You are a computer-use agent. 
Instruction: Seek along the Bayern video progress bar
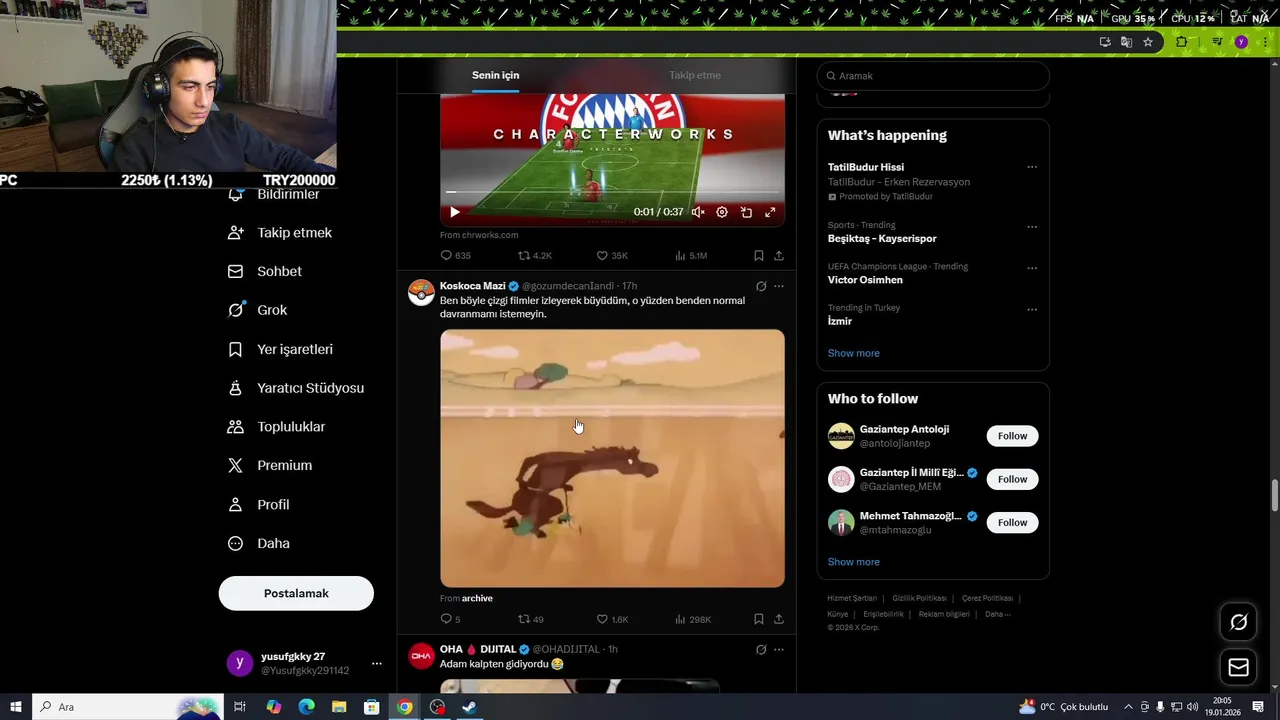click(x=612, y=191)
